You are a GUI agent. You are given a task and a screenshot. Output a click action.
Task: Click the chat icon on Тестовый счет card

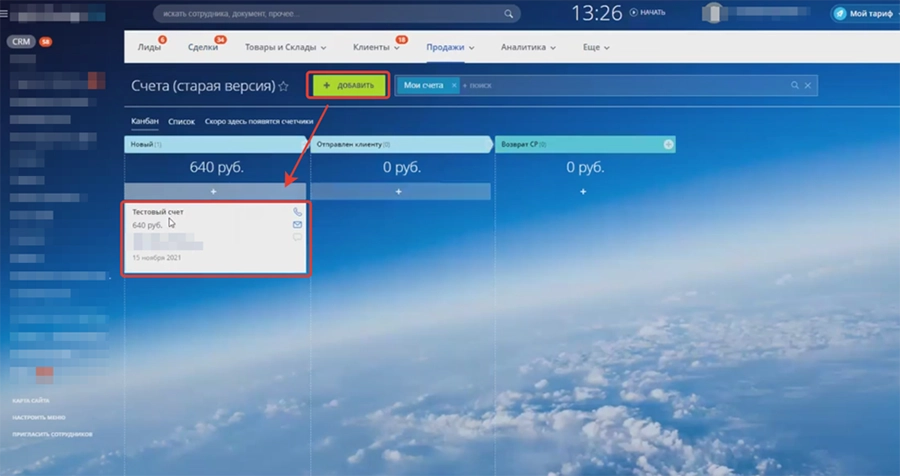click(297, 238)
